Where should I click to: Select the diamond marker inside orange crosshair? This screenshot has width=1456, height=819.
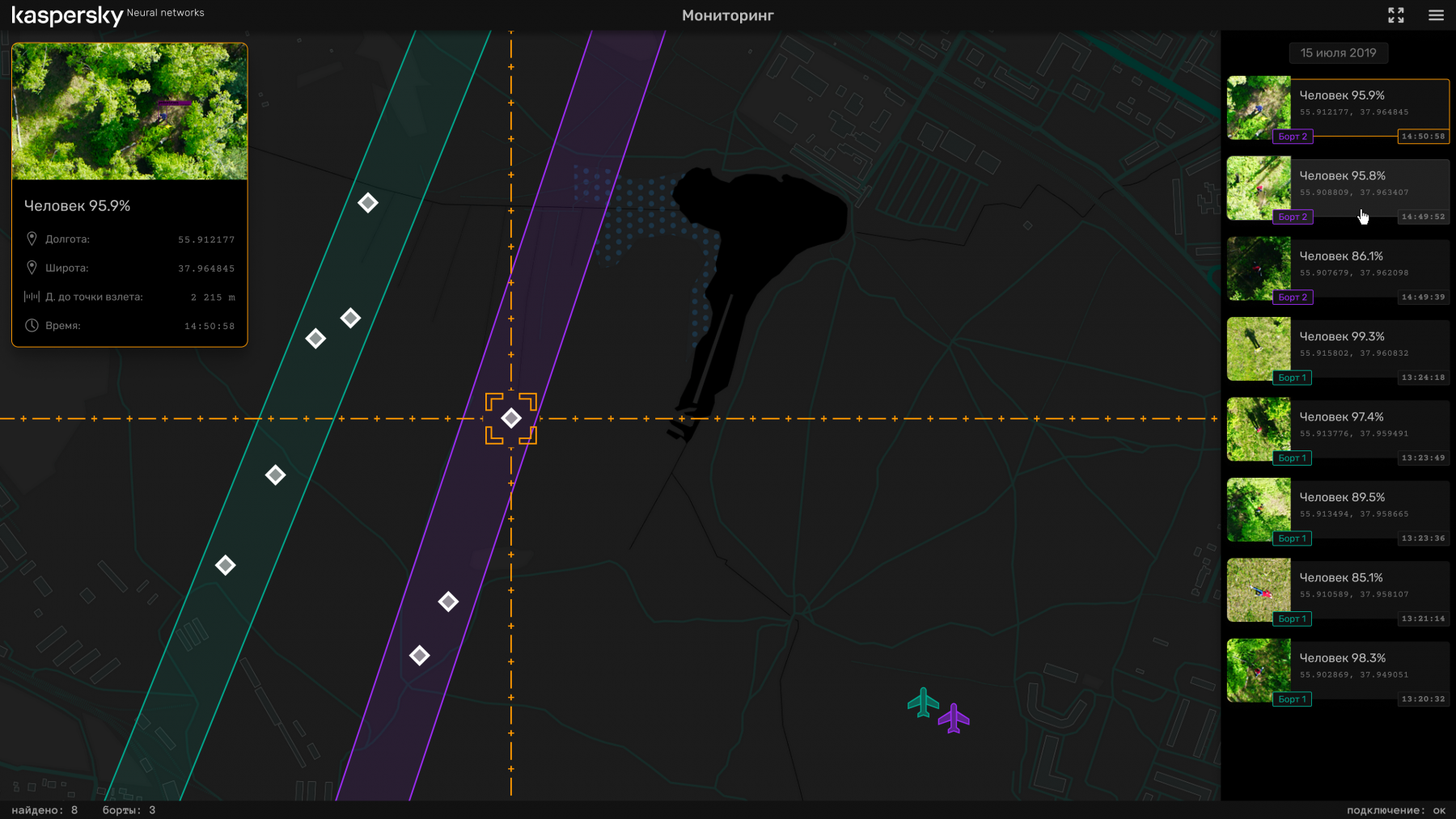point(511,418)
